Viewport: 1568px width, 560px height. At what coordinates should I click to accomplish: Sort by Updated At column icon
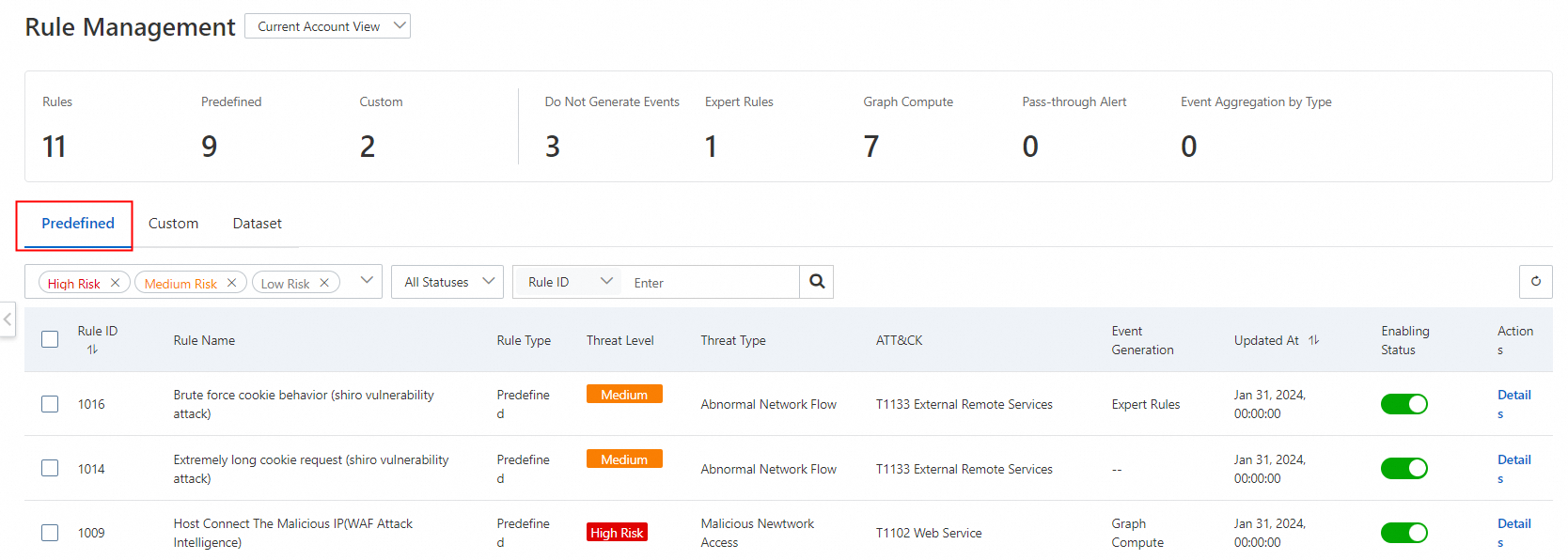1314,340
